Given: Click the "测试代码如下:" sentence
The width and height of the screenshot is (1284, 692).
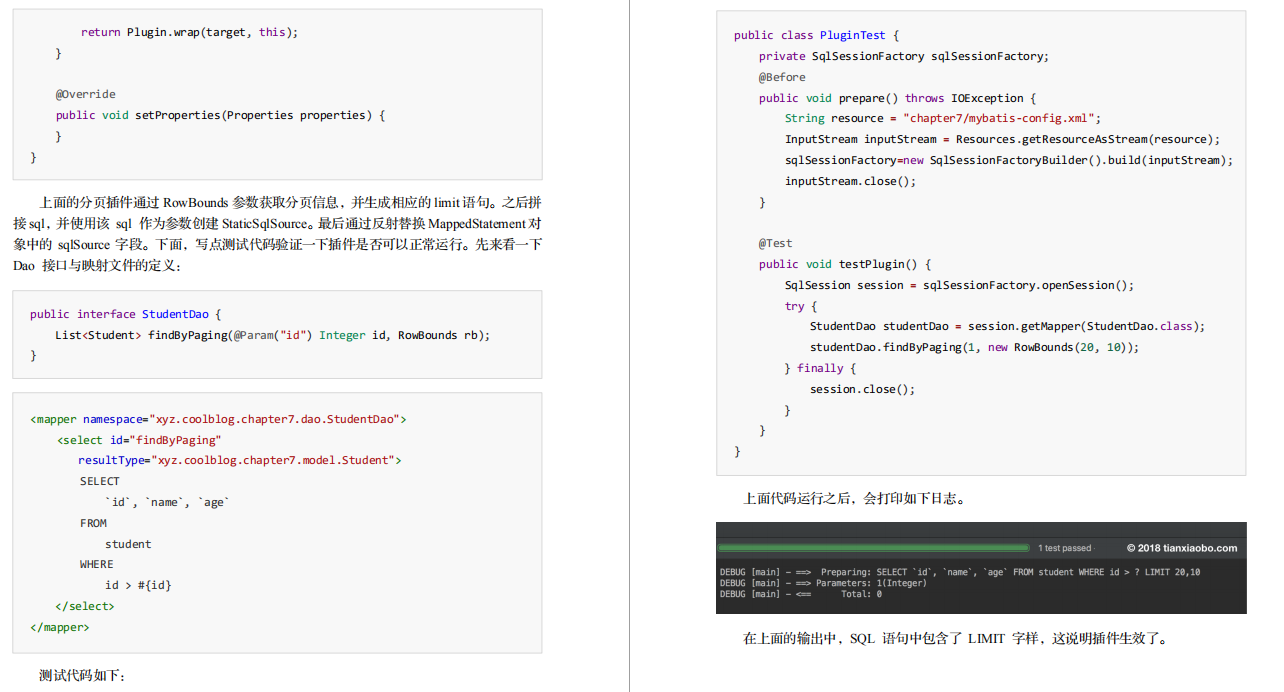Looking at the screenshot, I should [82, 676].
